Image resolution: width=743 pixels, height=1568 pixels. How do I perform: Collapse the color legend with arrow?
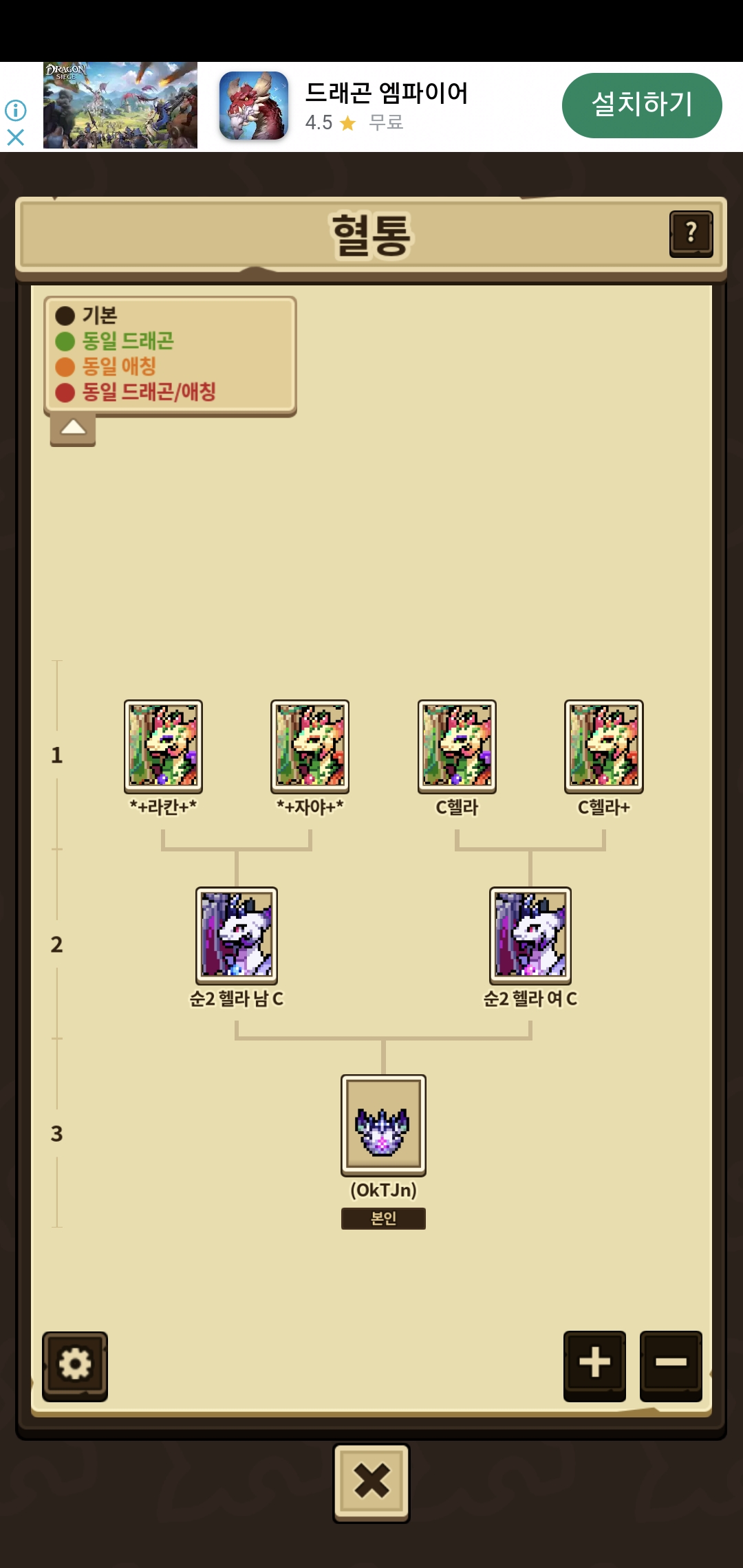pyautogui.click(x=73, y=429)
